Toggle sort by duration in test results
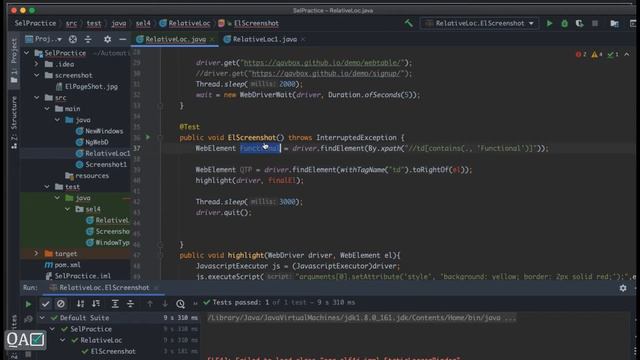640x360 pixels. coord(96,304)
